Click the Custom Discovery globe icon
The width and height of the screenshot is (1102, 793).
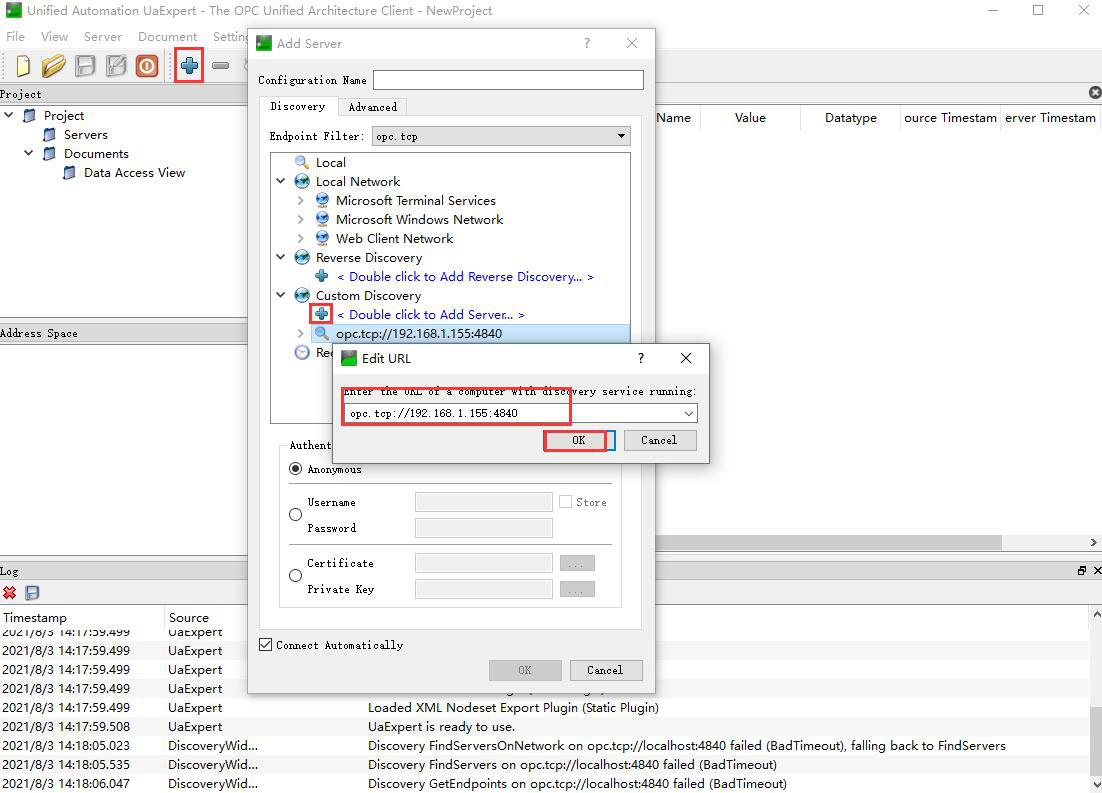tap(302, 295)
